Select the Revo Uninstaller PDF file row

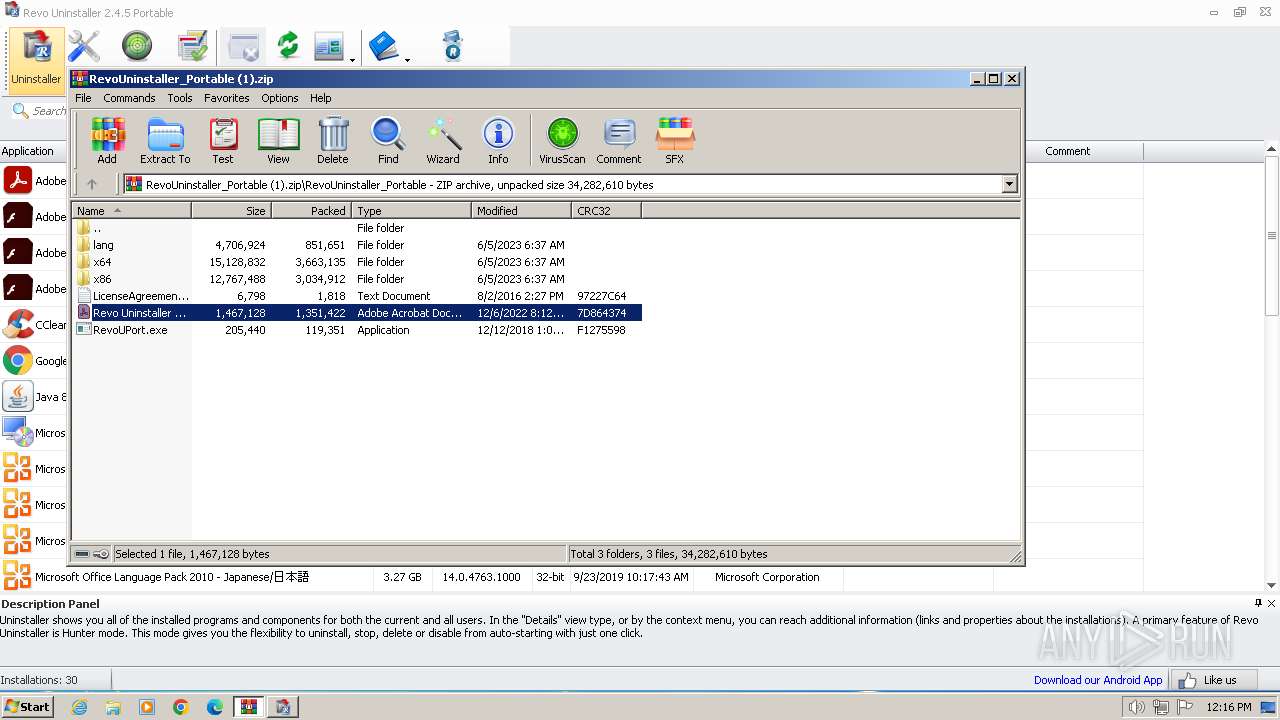(x=356, y=313)
